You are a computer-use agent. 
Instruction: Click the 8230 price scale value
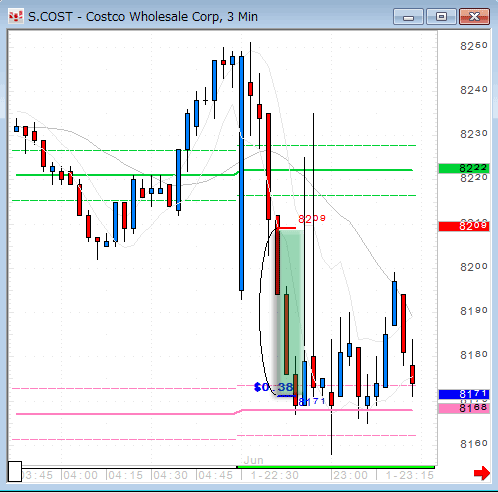click(474, 134)
